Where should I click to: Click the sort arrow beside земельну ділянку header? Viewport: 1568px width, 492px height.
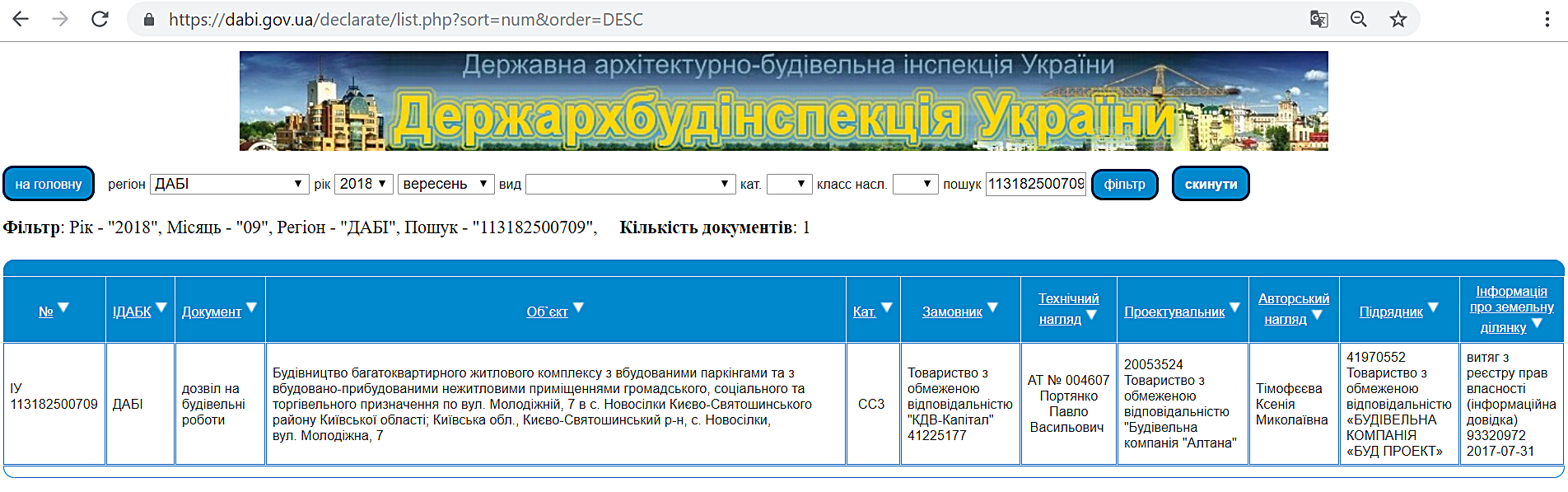click(x=1537, y=323)
